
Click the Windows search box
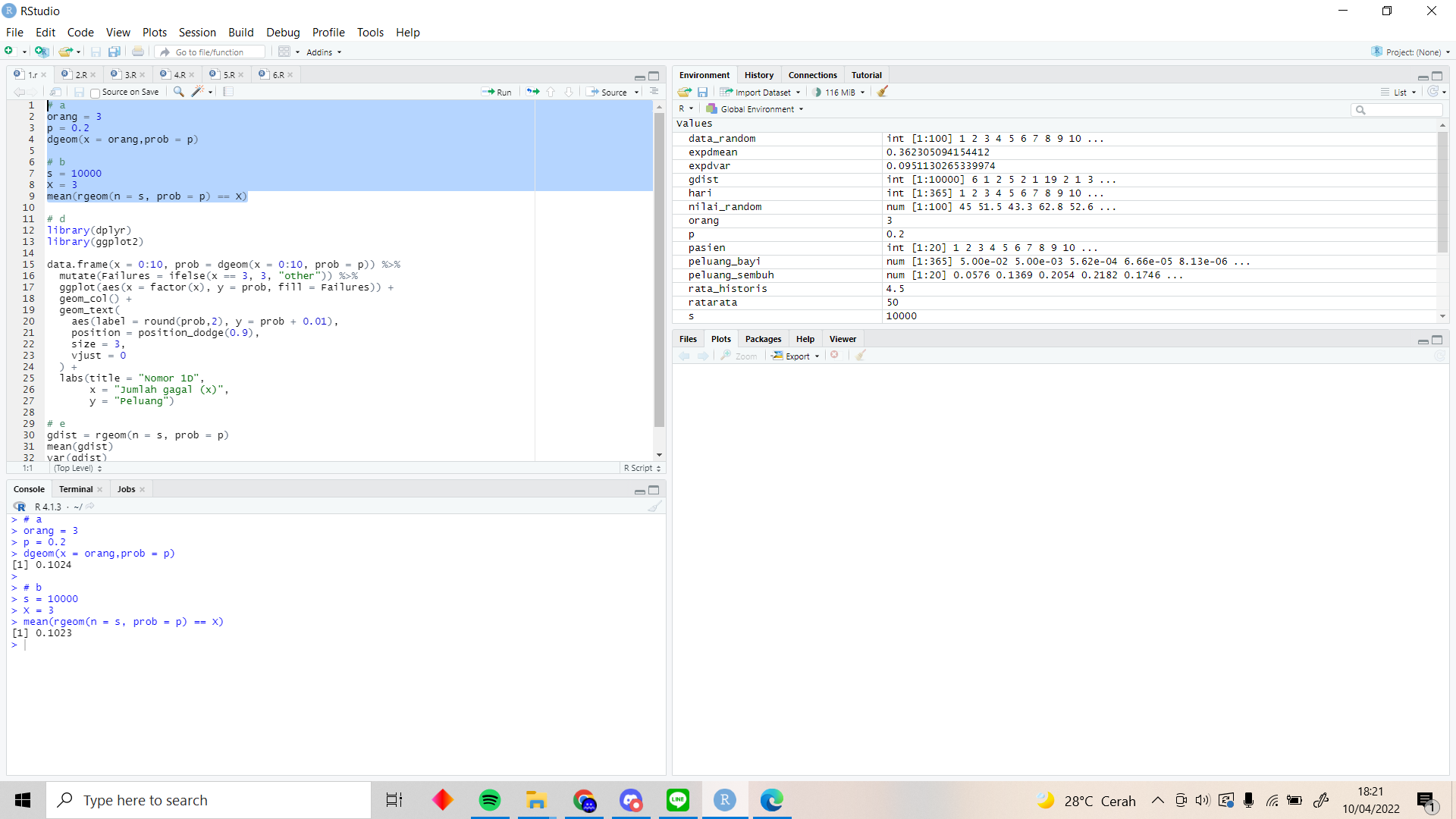click(x=209, y=800)
